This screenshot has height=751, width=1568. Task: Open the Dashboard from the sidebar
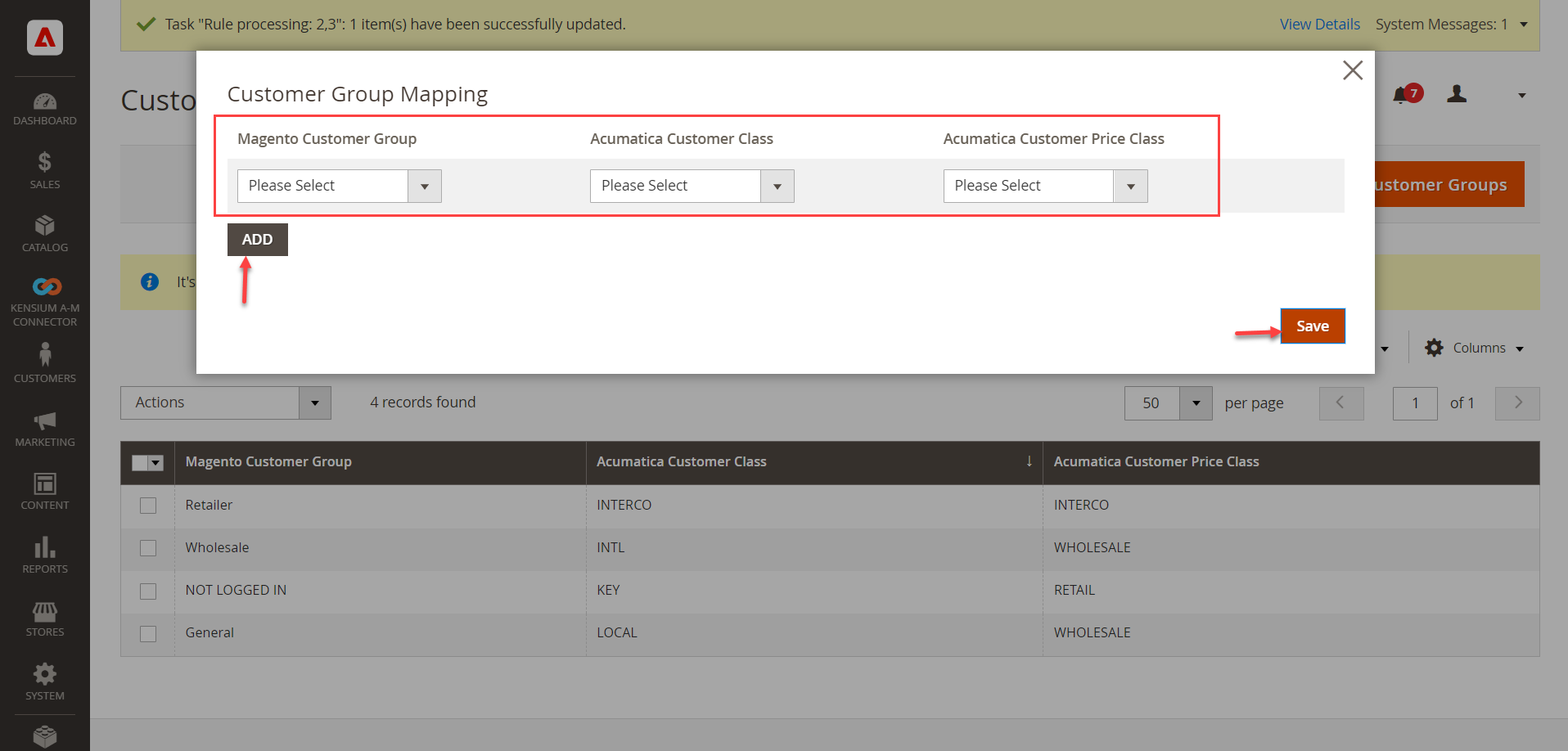pyautogui.click(x=44, y=108)
